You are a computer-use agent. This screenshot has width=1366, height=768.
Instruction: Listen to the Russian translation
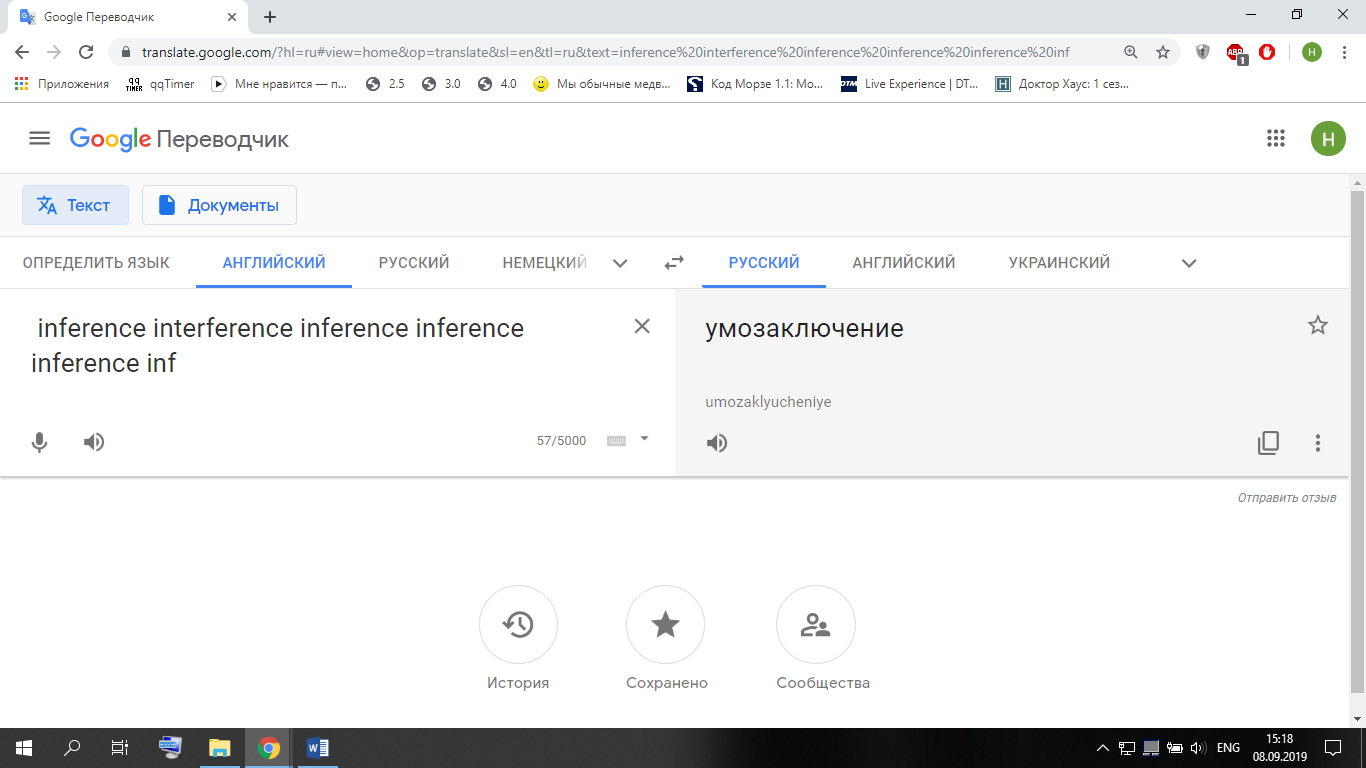click(717, 443)
